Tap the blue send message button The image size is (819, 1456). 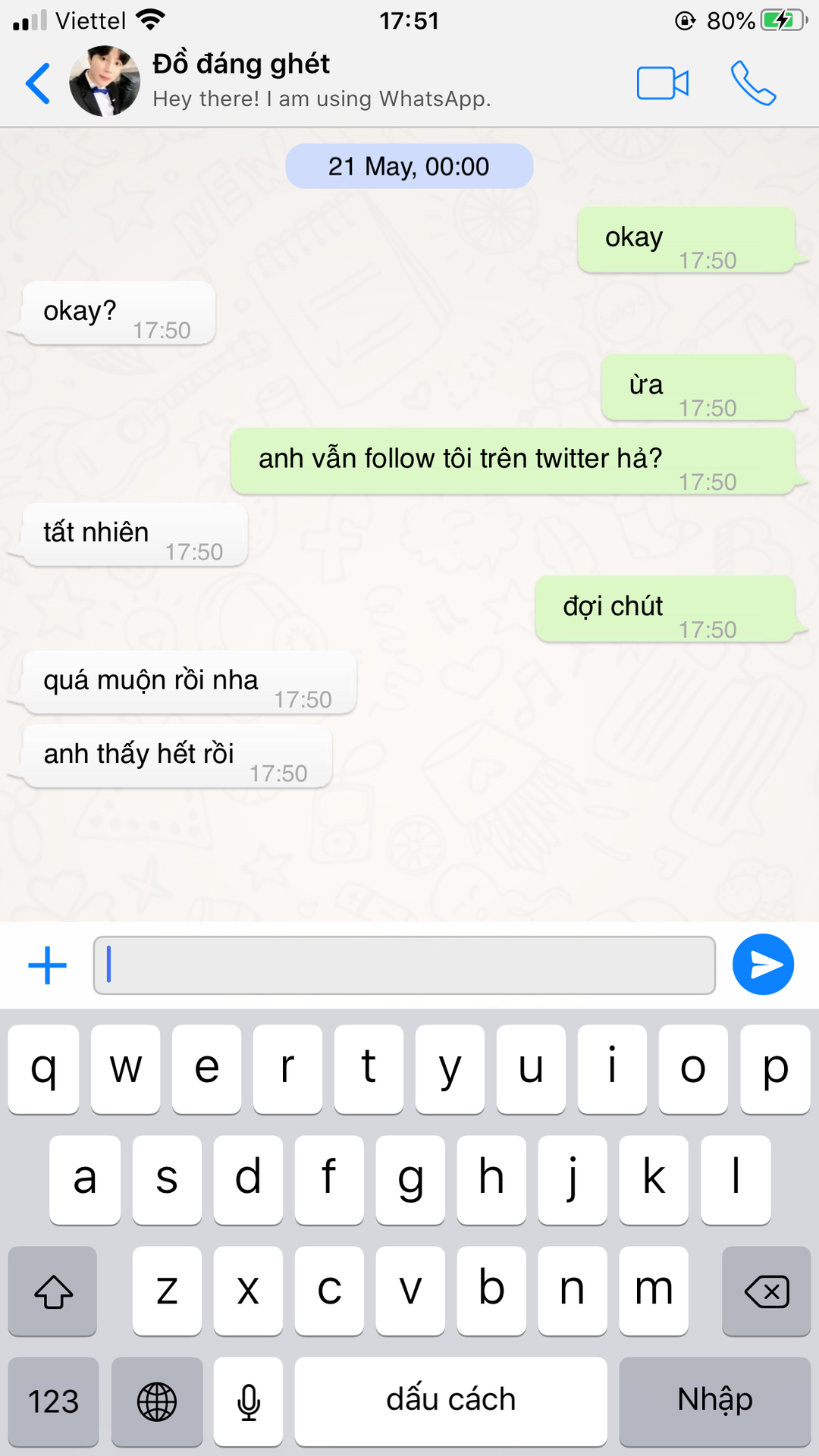click(763, 965)
